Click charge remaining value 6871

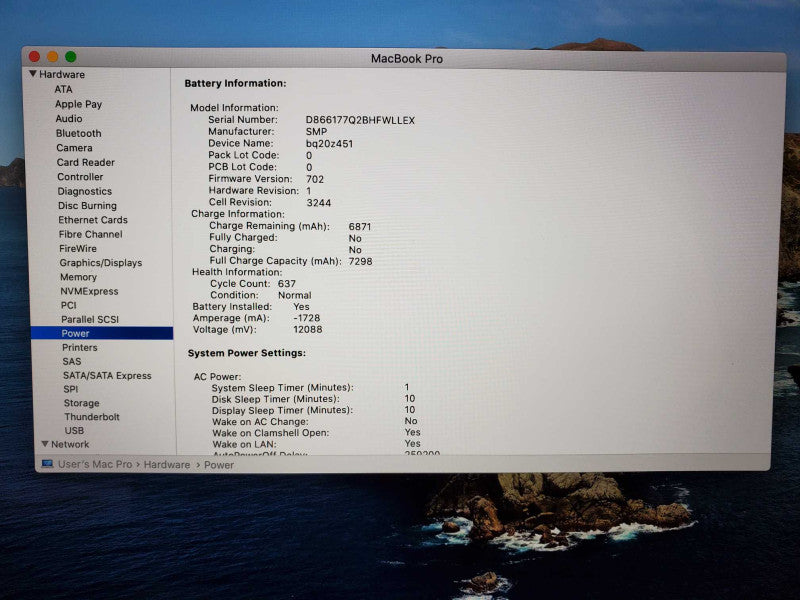(x=360, y=227)
